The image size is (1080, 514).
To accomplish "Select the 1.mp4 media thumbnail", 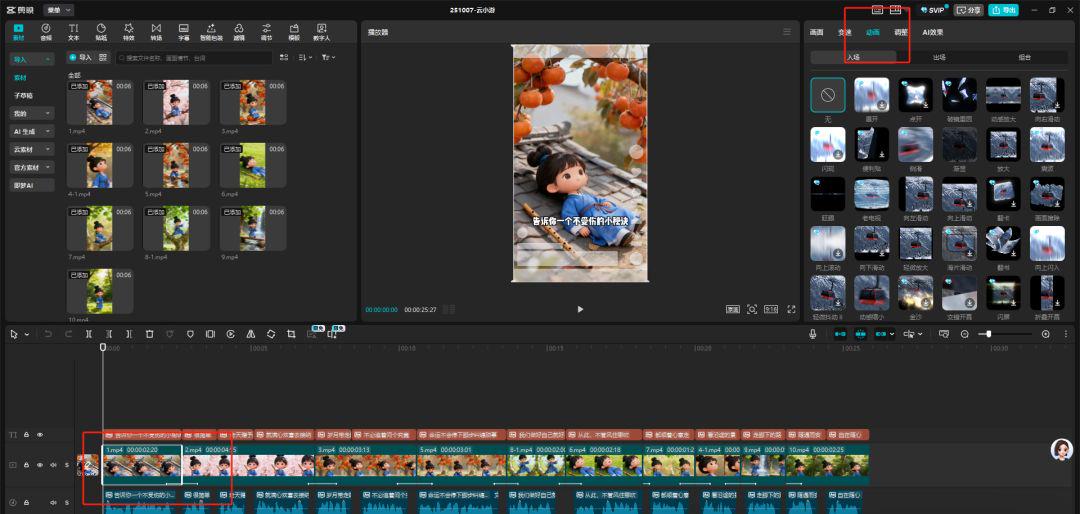I will pyautogui.click(x=100, y=102).
